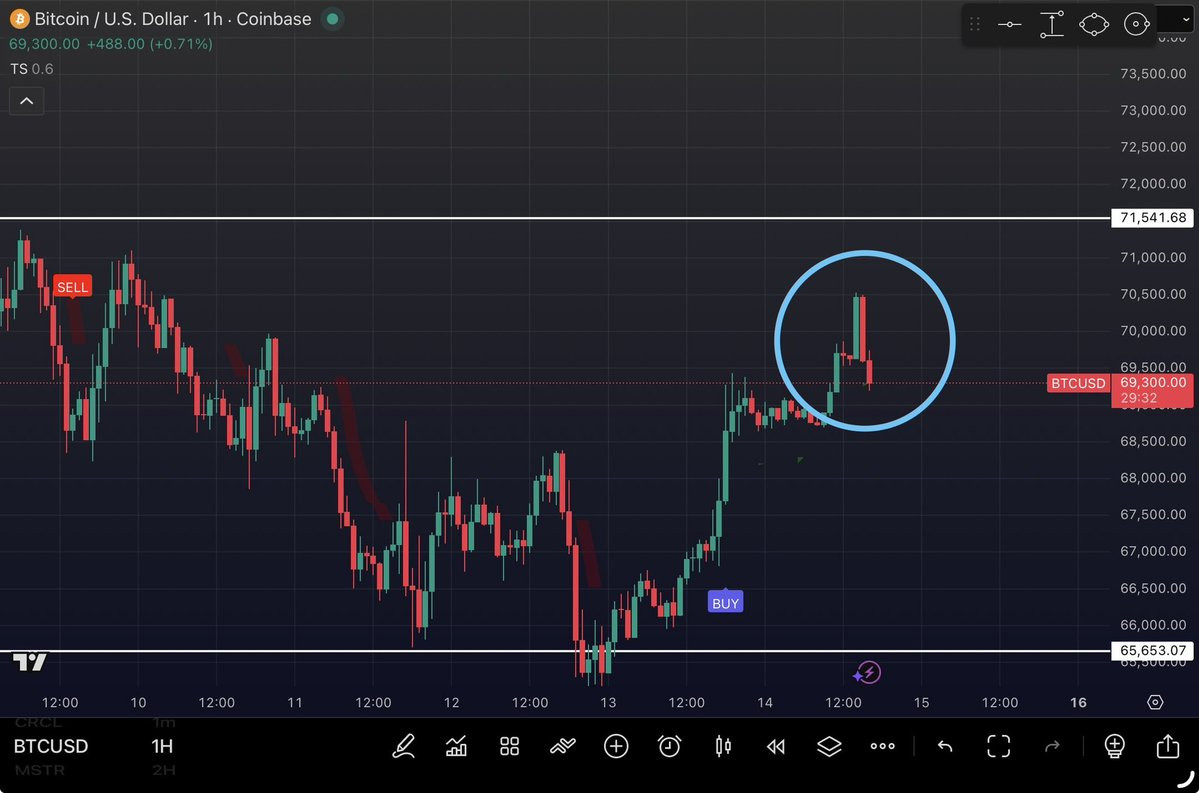This screenshot has width=1199, height=793.
Task: Open the pencil drawing tools
Action: (x=404, y=746)
